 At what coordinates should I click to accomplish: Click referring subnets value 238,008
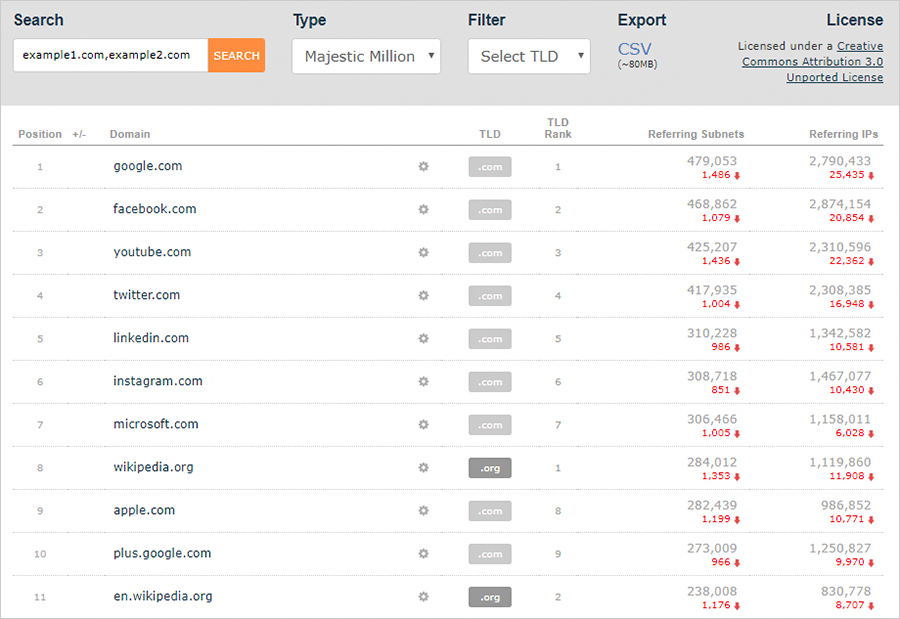(x=712, y=592)
